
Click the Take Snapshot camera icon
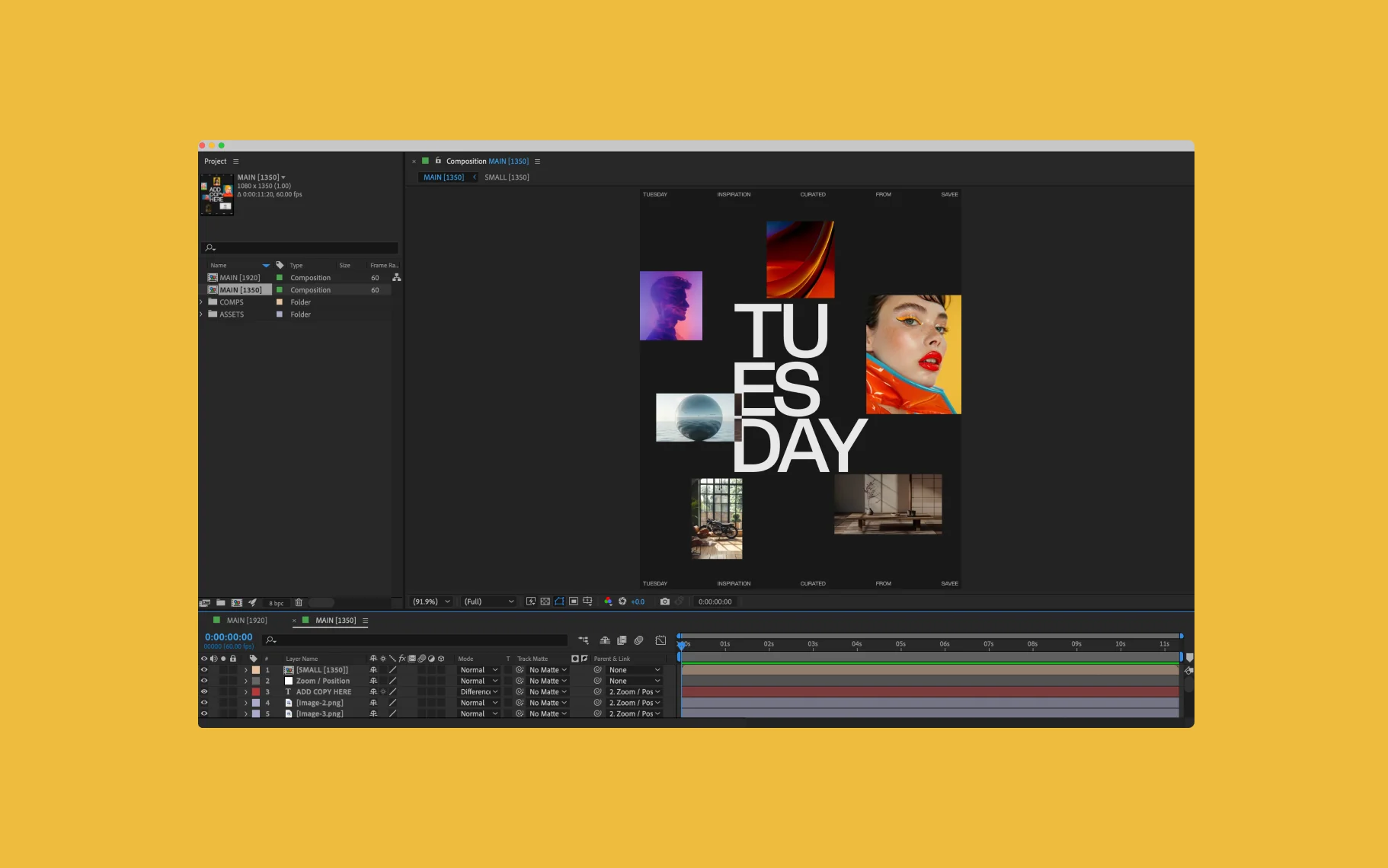[664, 602]
